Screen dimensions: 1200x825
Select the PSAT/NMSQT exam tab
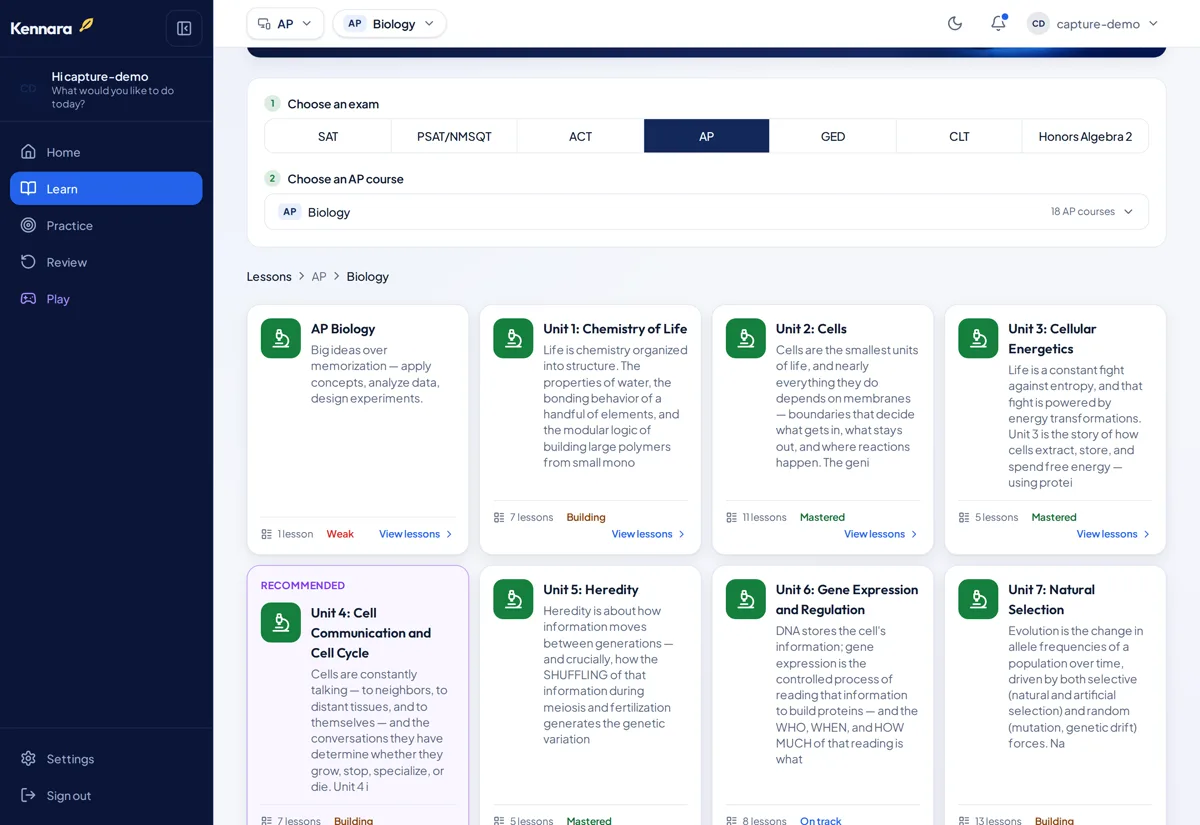454,136
